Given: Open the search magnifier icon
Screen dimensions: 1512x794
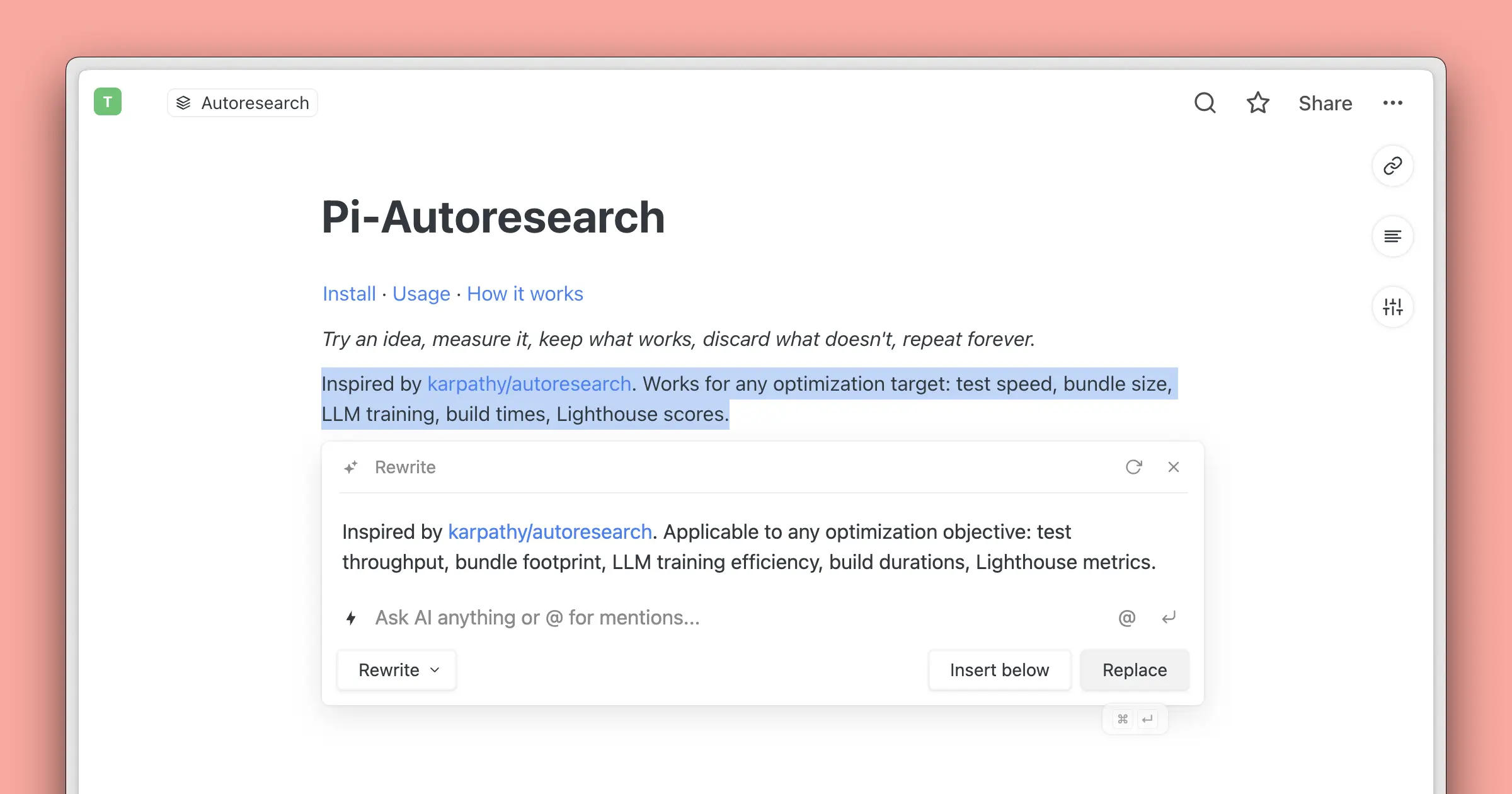Looking at the screenshot, I should pos(1205,103).
